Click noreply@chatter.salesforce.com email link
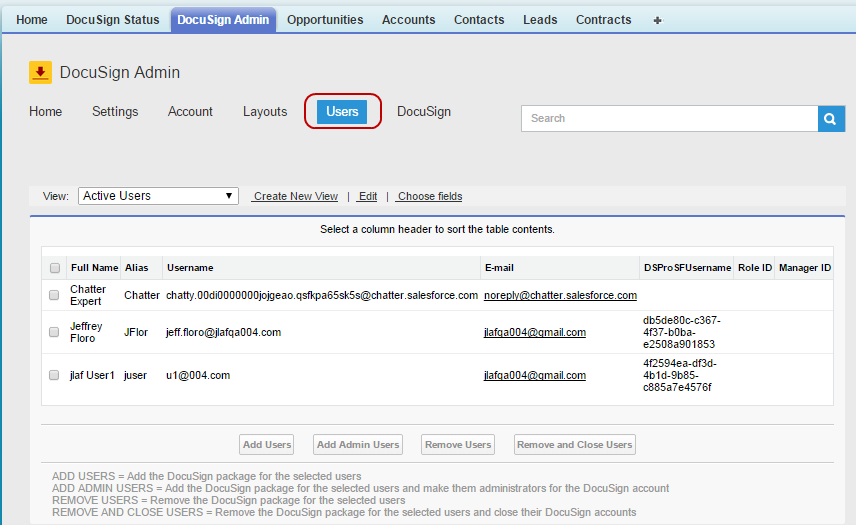 (x=560, y=295)
